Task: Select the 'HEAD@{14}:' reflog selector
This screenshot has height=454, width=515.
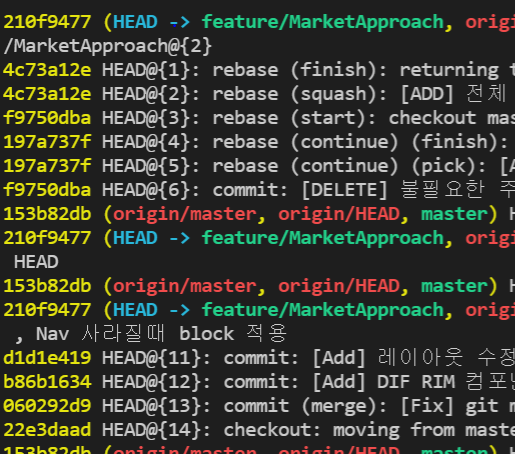Action: point(157,430)
